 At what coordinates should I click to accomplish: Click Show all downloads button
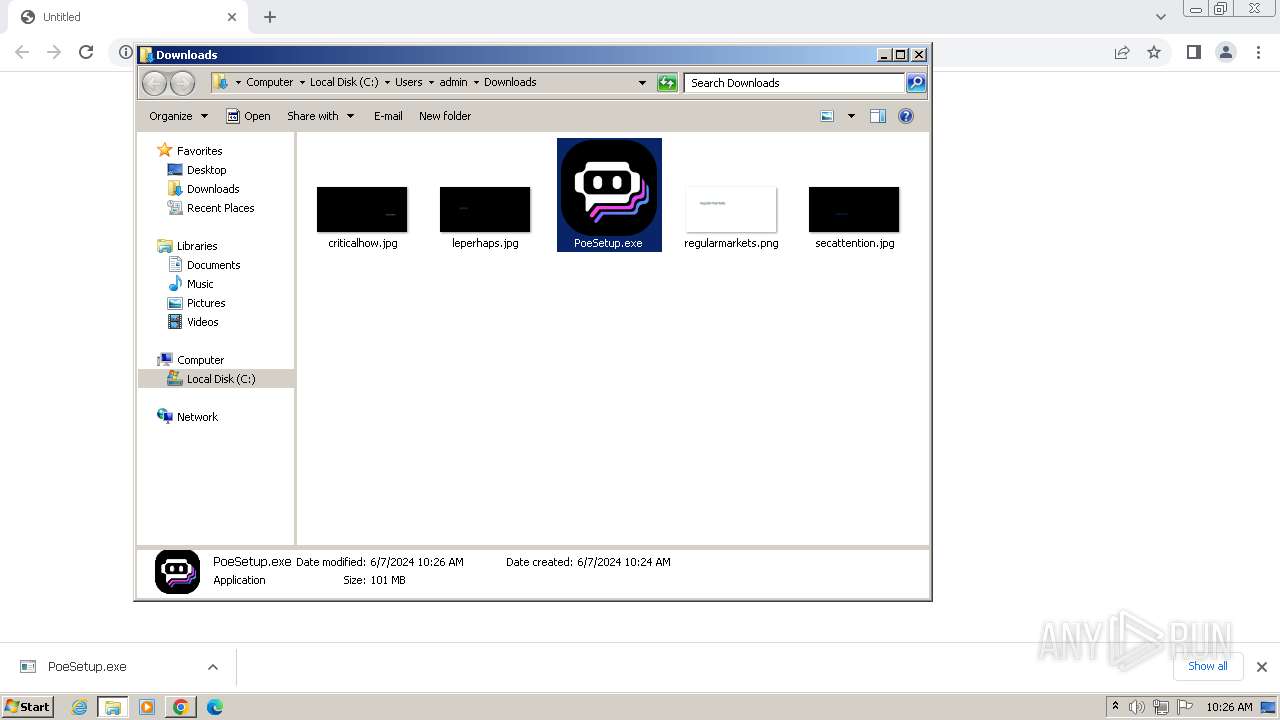1208,666
